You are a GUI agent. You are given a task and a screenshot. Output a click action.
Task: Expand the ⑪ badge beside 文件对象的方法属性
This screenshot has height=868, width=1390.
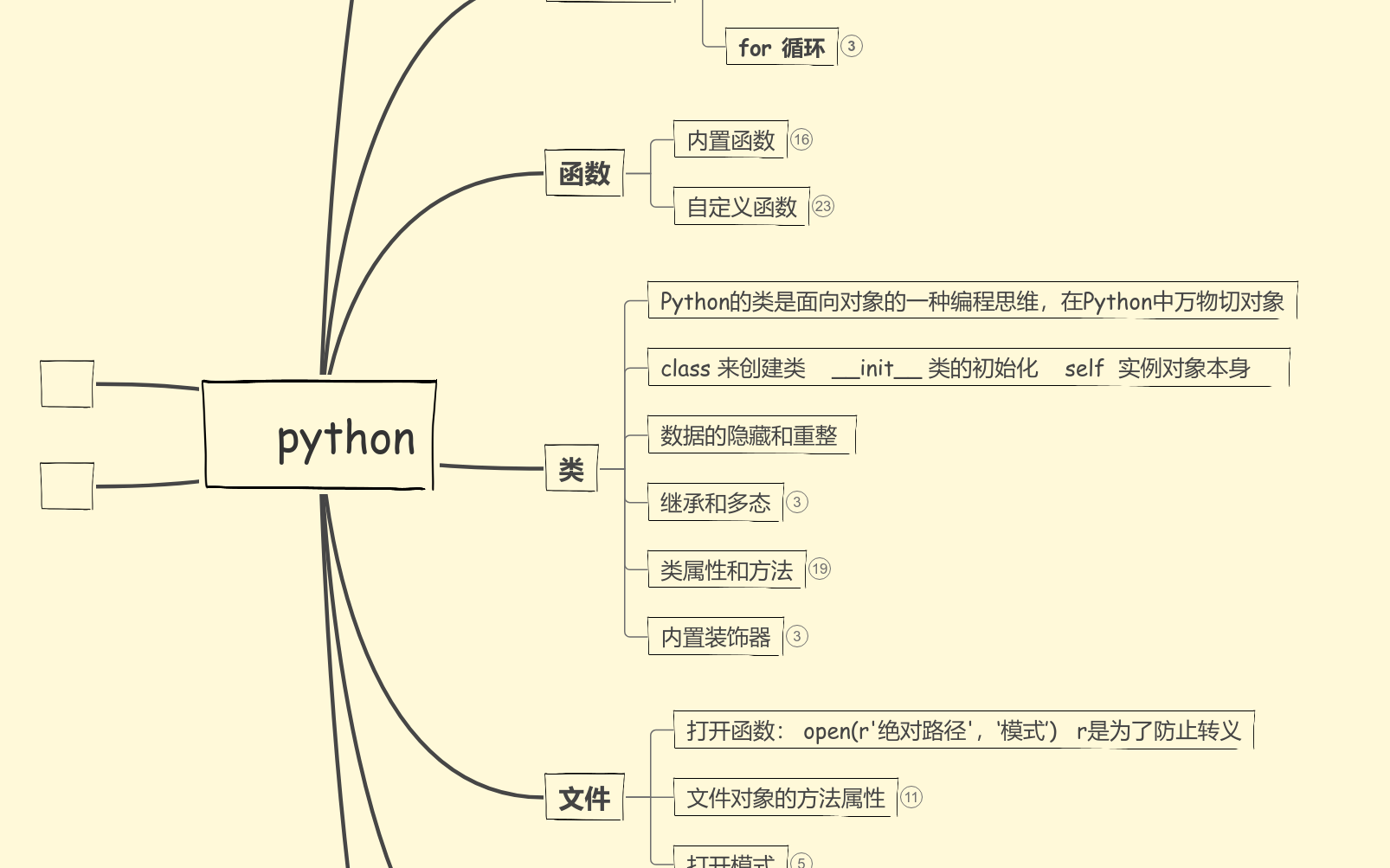(x=911, y=796)
